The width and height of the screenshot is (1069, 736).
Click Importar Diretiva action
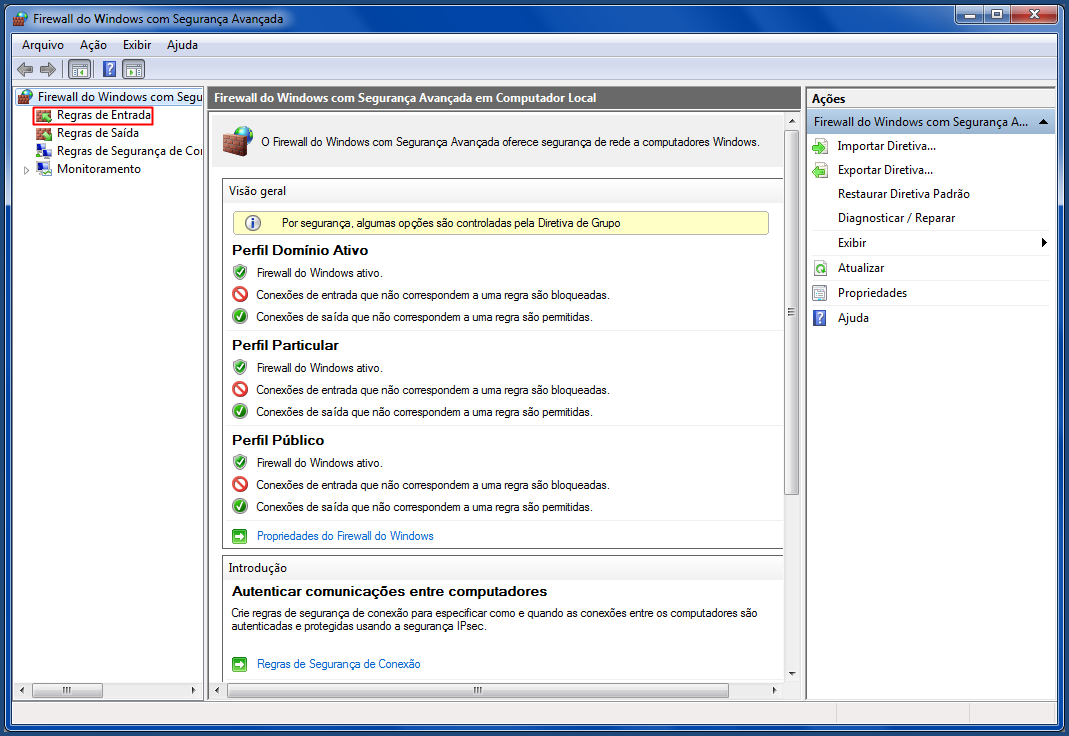(886, 146)
